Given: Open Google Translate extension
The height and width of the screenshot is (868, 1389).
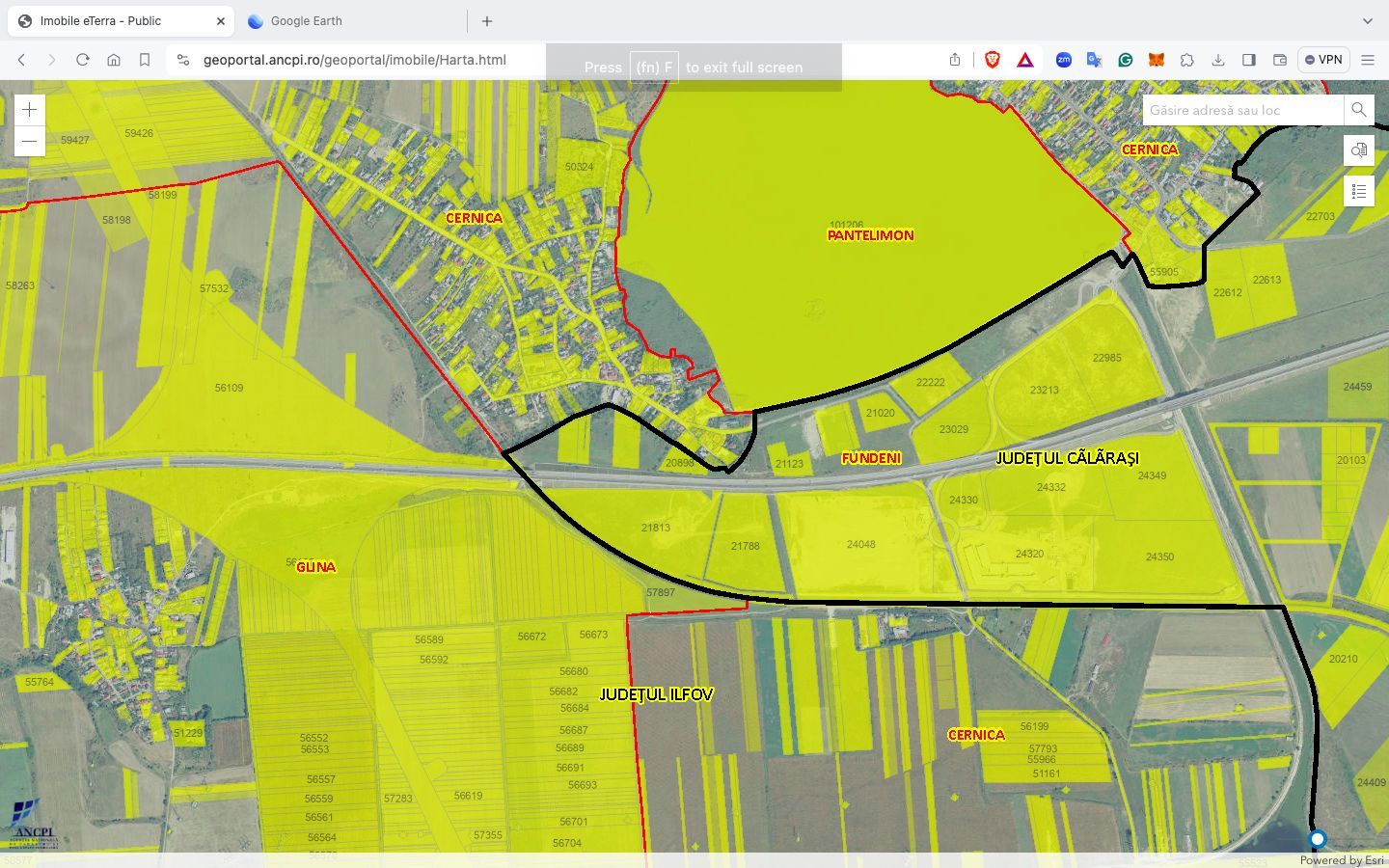Looking at the screenshot, I should coord(1094,60).
